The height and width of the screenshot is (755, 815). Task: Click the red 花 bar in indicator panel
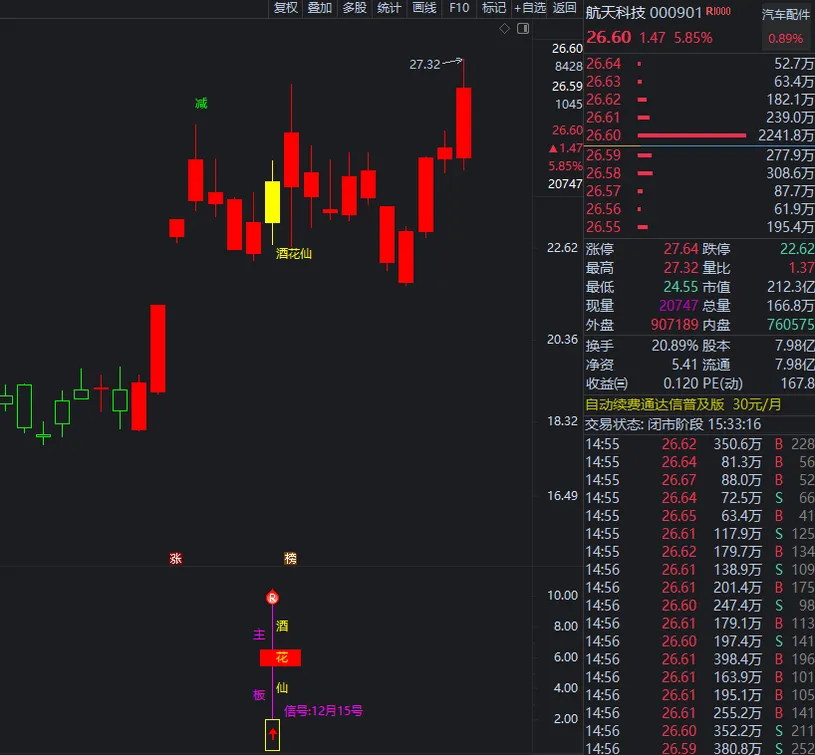point(280,657)
